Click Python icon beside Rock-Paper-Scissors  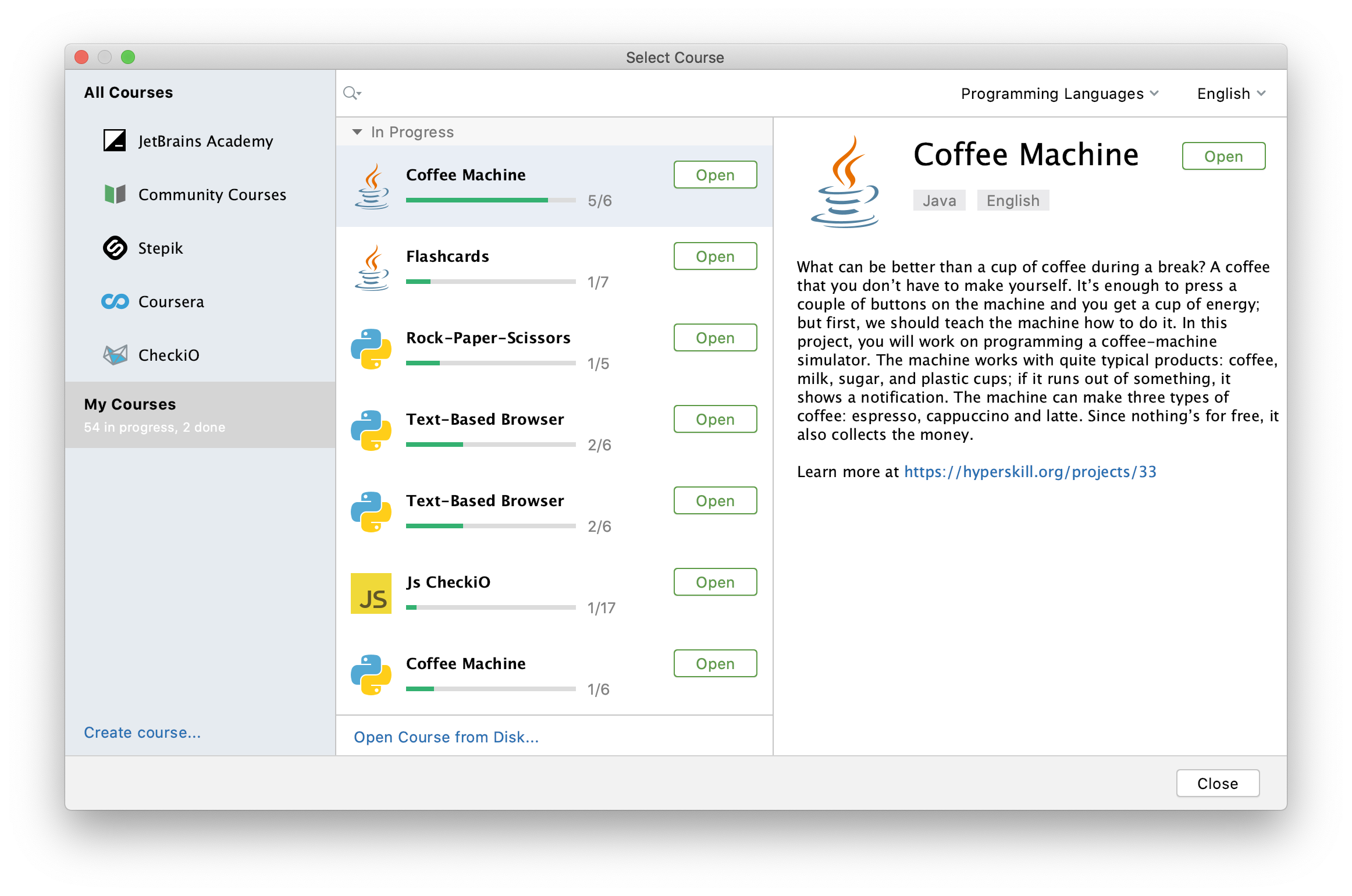click(371, 349)
